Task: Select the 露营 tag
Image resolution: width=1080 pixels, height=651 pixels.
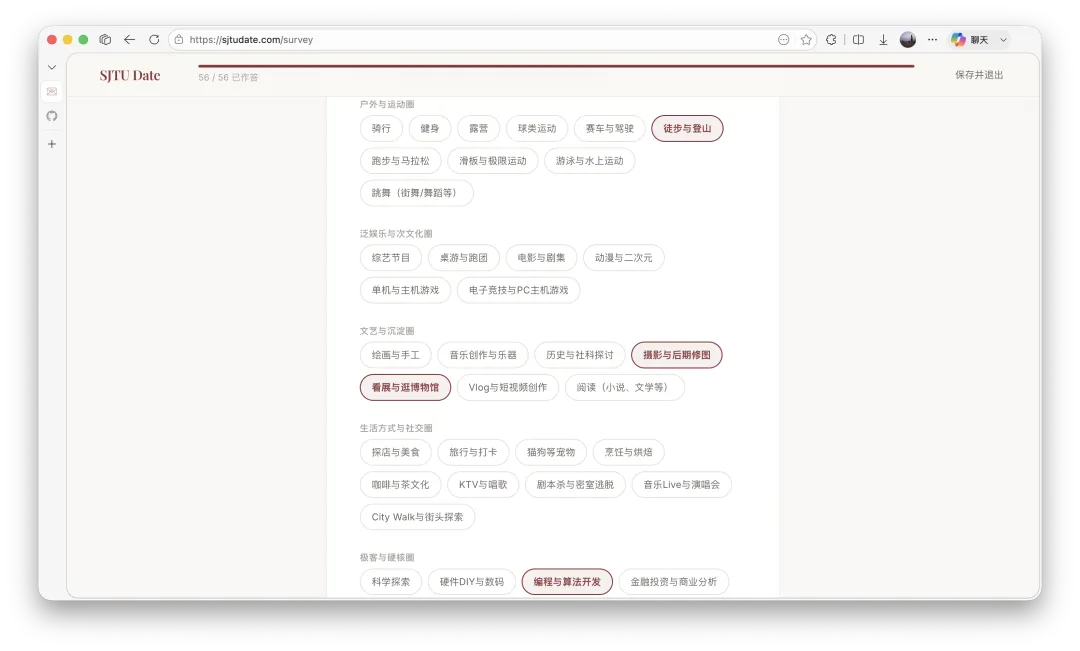Action: point(479,129)
